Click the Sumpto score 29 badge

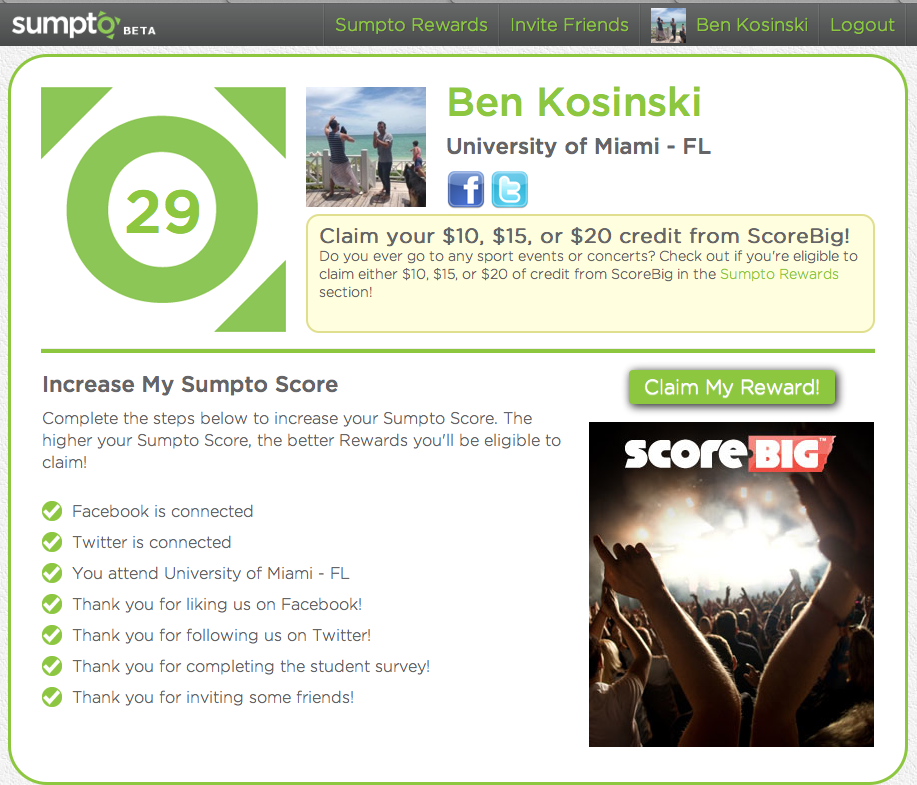[x=163, y=209]
